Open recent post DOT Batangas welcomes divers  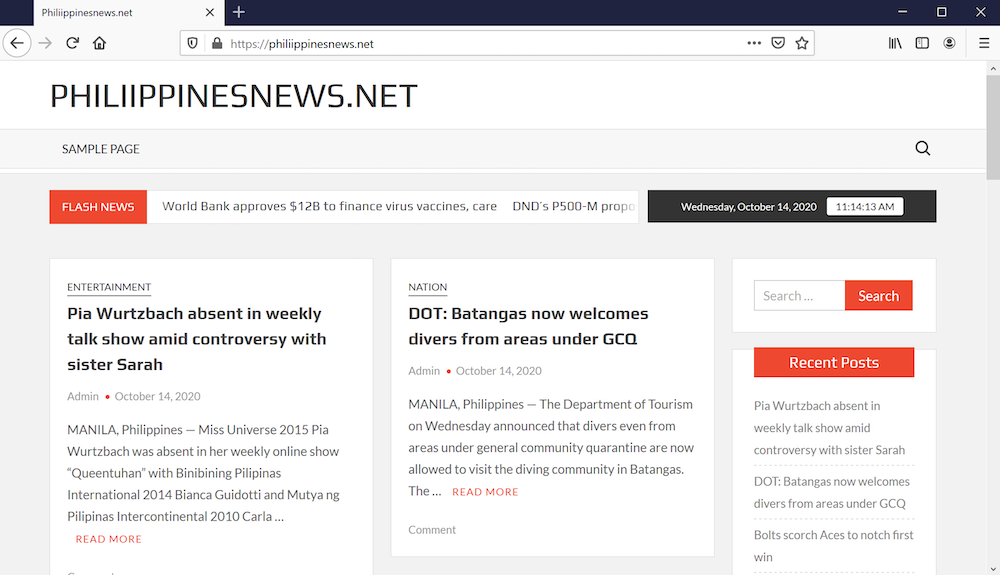click(x=832, y=493)
